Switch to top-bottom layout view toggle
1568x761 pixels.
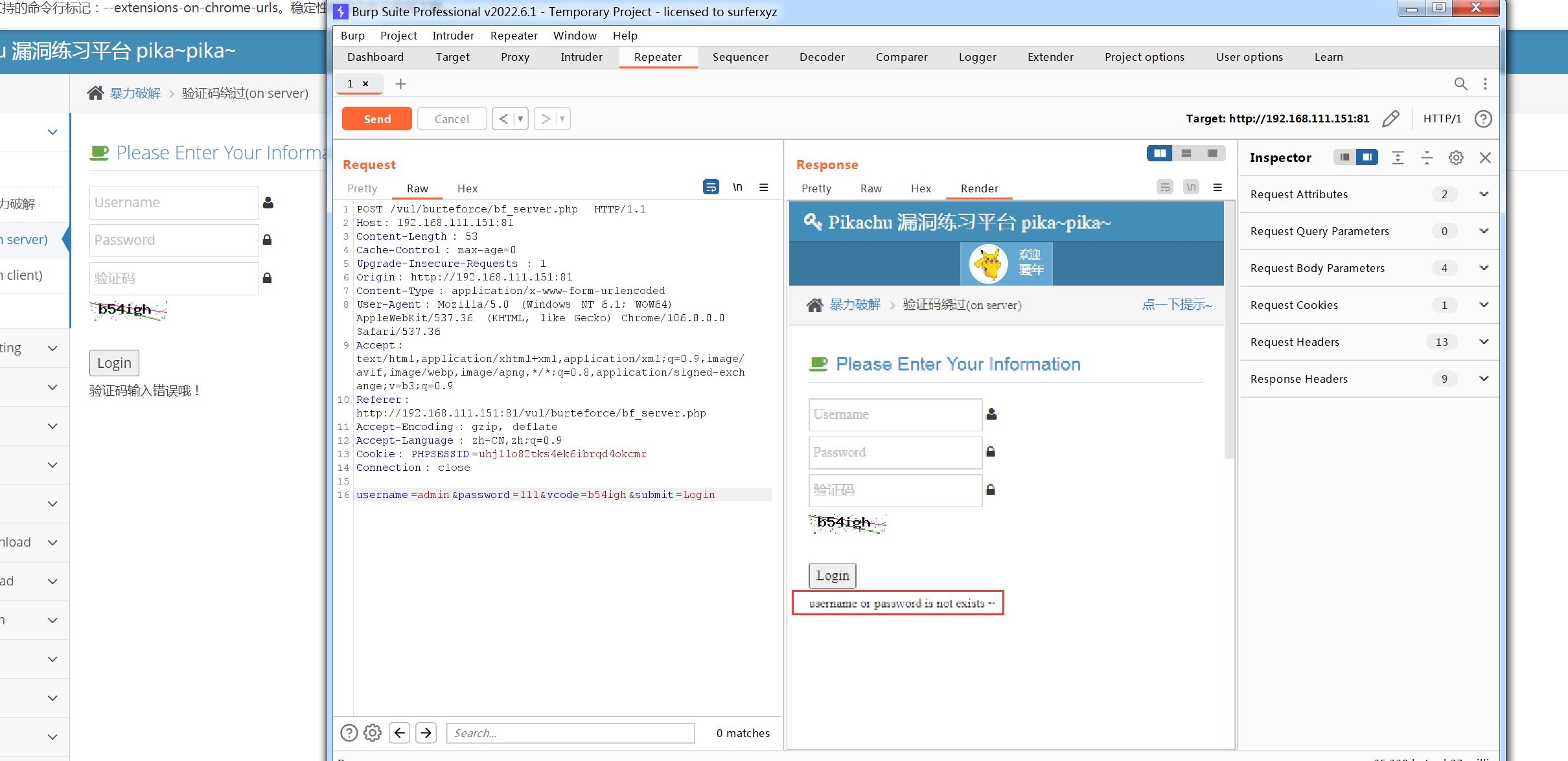pos(1186,153)
